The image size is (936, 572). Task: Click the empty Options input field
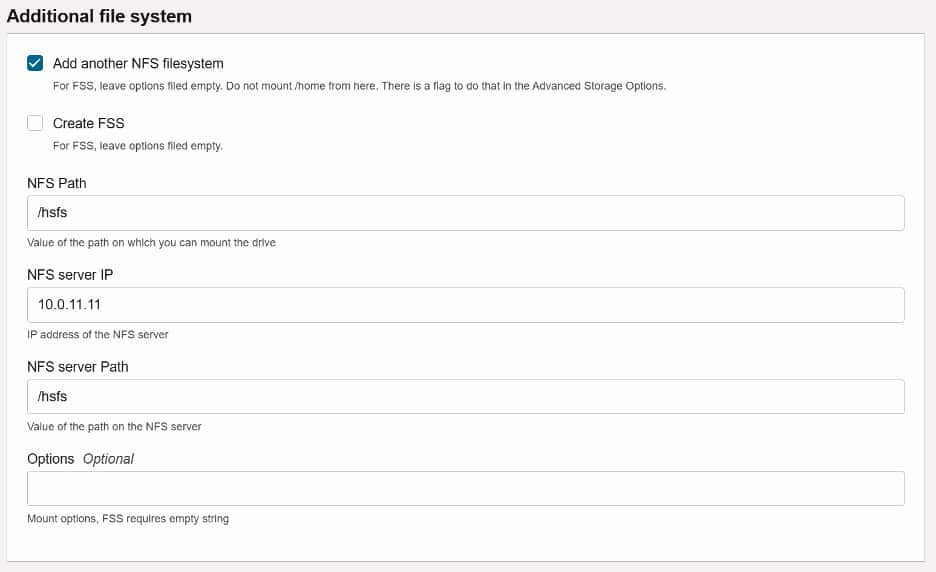(x=465, y=488)
